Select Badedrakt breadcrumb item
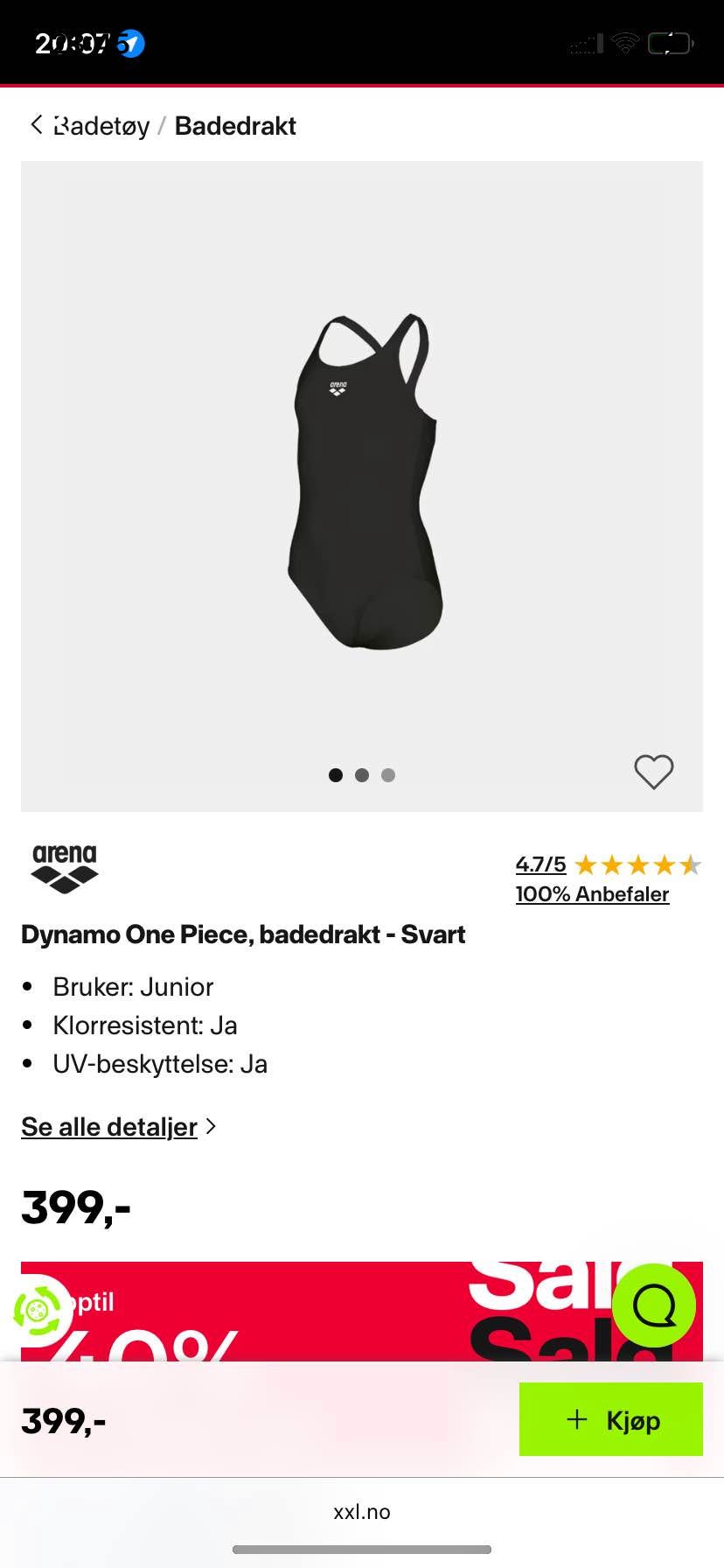Screen dimensions: 724x1568 pyautogui.click(x=235, y=126)
